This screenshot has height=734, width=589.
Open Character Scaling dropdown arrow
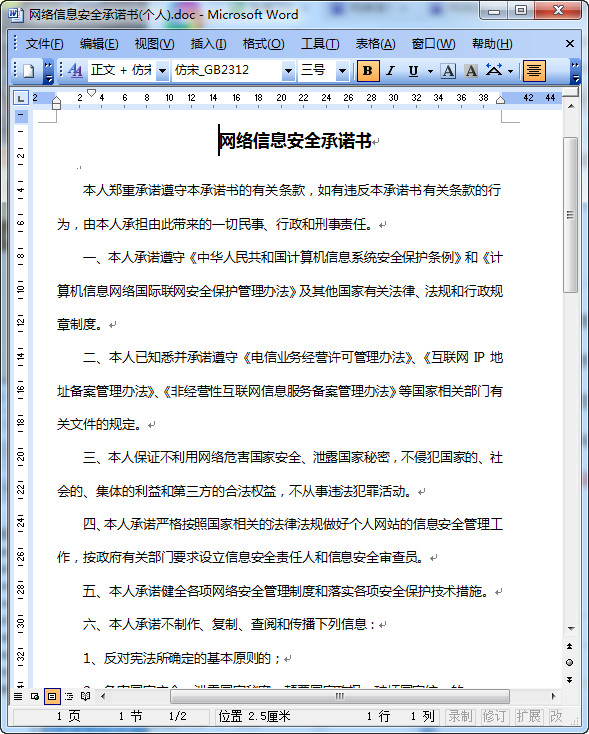pos(510,71)
